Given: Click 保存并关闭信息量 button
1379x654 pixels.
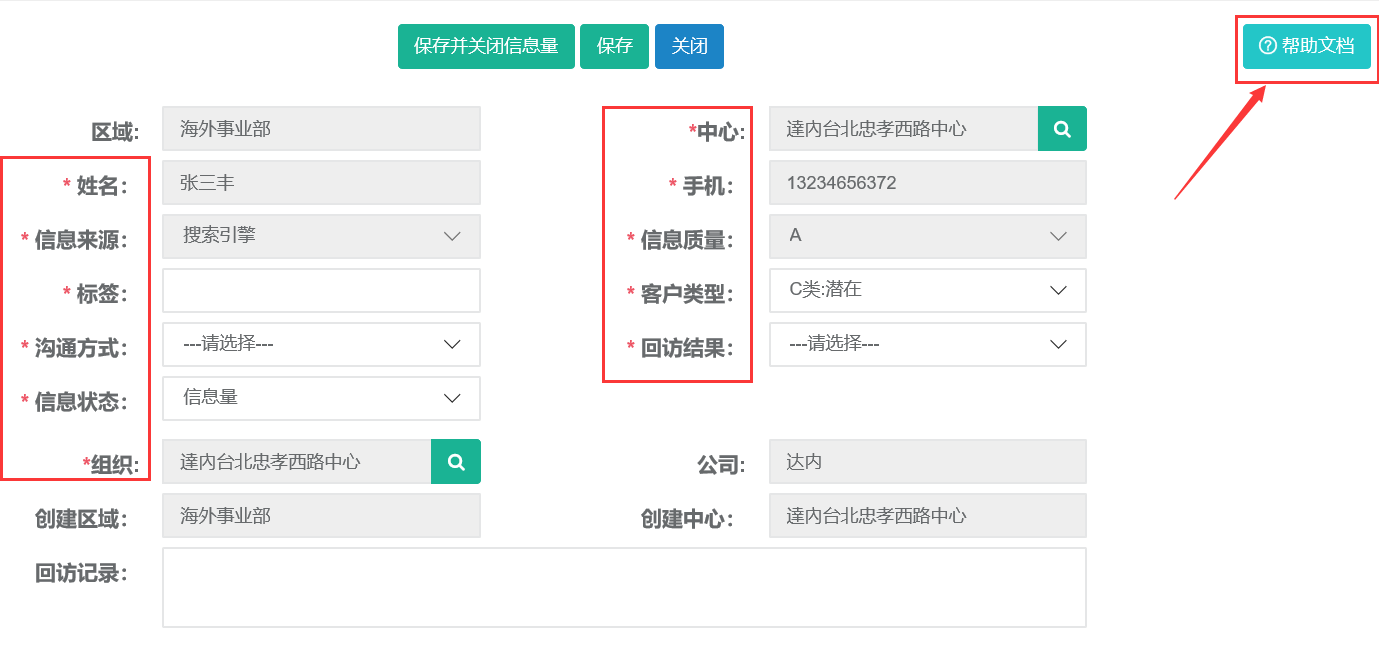Looking at the screenshot, I should pos(486,46).
